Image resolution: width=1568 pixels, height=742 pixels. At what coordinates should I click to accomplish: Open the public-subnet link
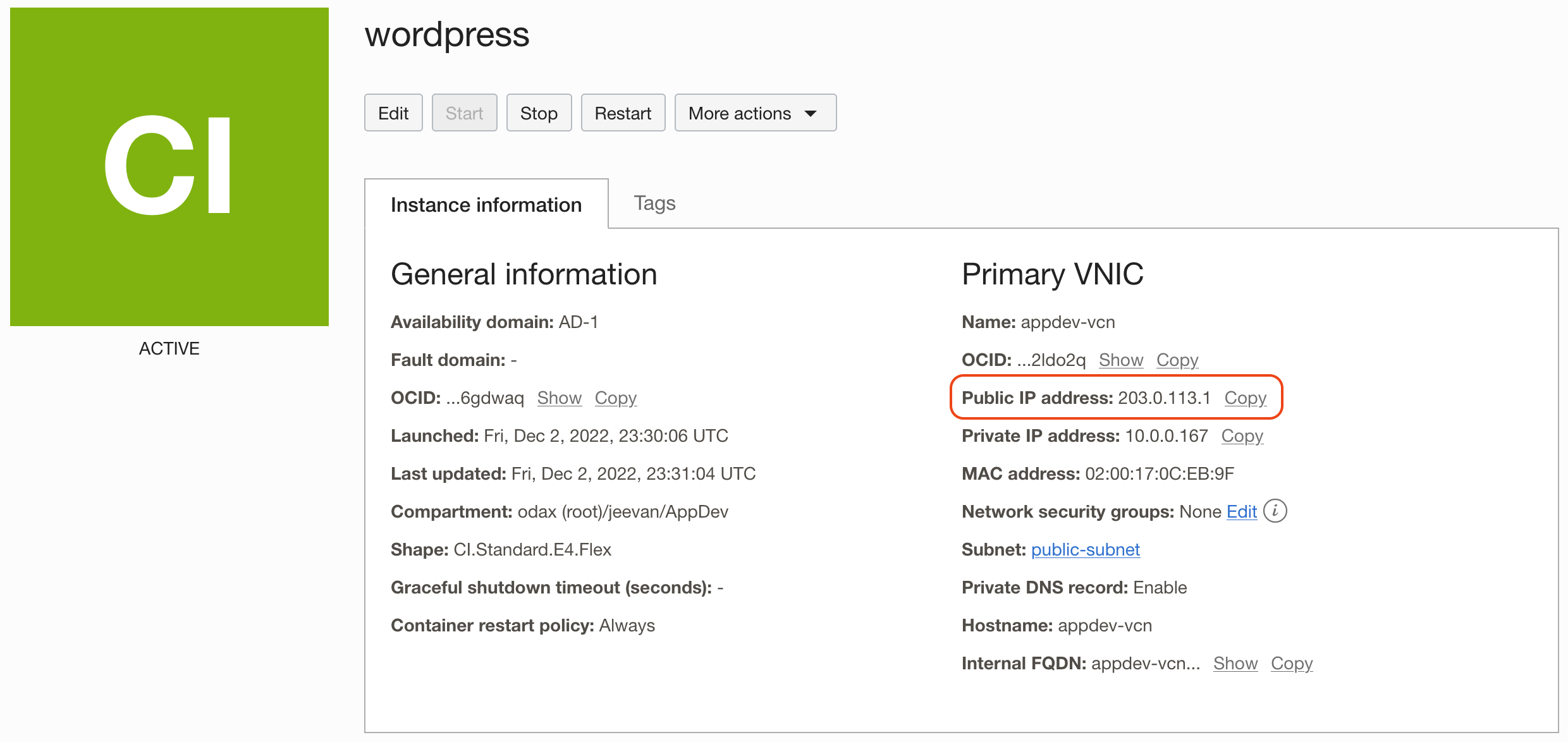(x=1085, y=550)
